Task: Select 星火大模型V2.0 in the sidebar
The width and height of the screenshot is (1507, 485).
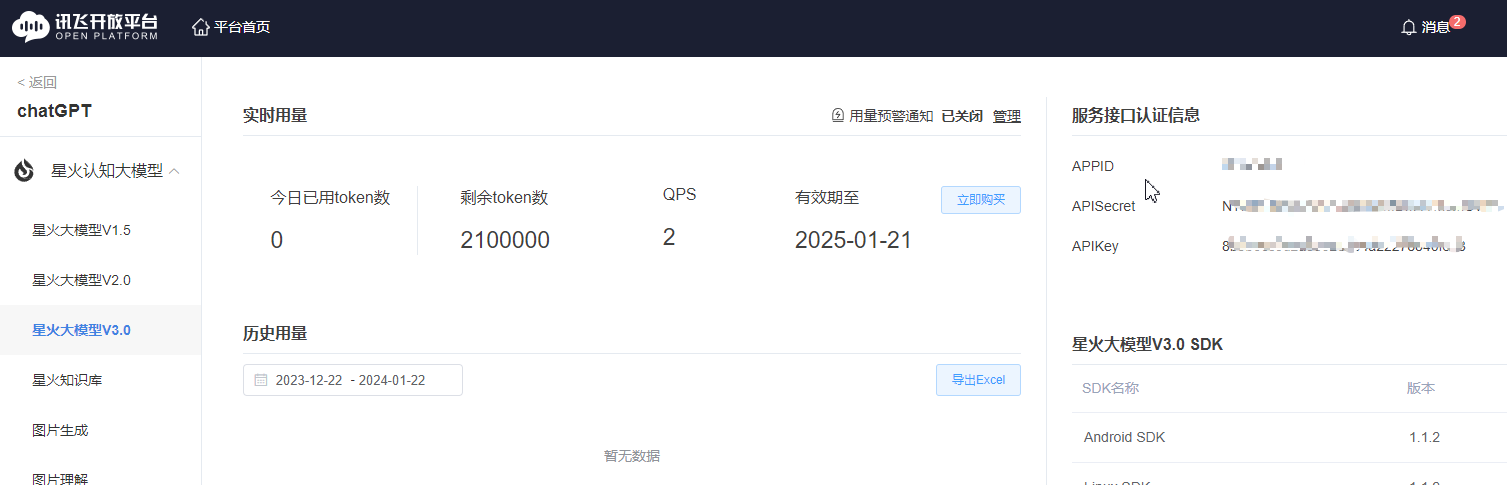Action: coord(100,280)
